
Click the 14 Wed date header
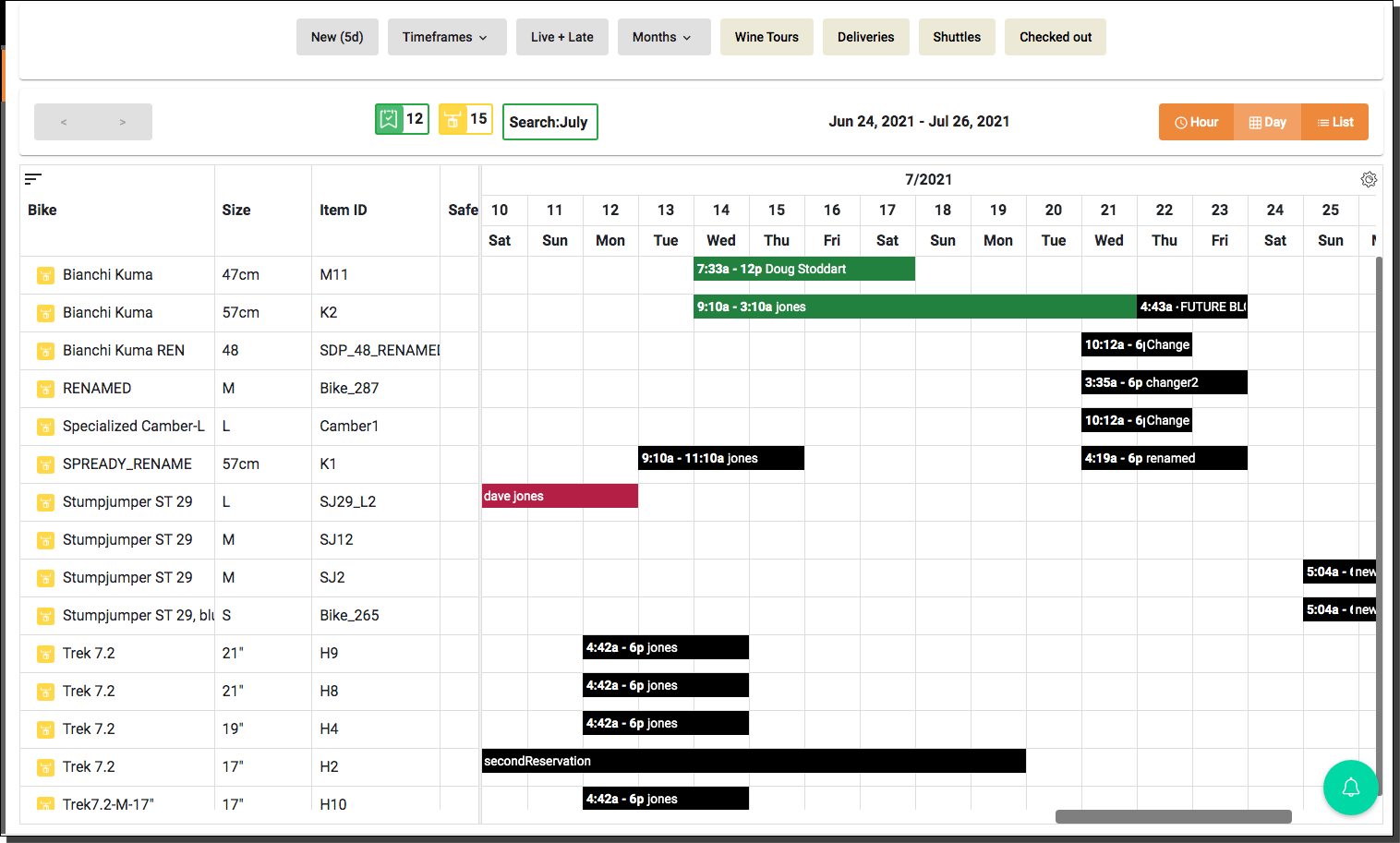[x=721, y=225]
